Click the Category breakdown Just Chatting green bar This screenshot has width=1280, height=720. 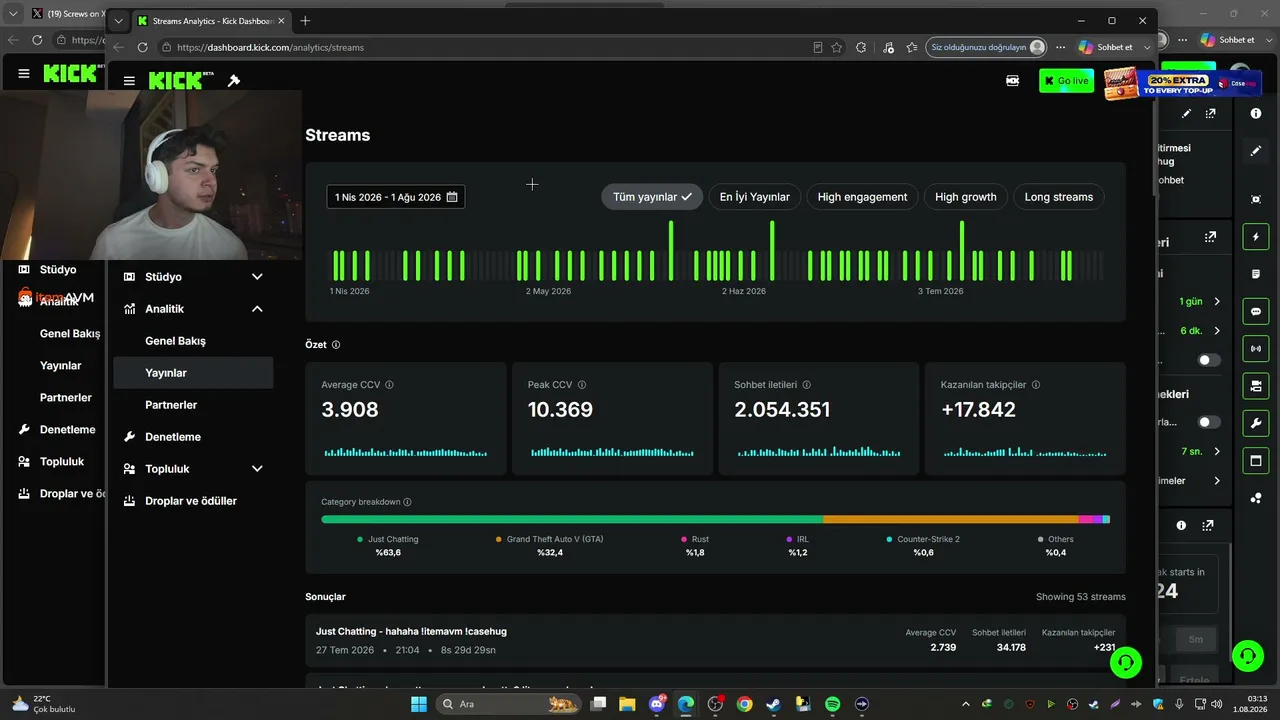(x=572, y=520)
